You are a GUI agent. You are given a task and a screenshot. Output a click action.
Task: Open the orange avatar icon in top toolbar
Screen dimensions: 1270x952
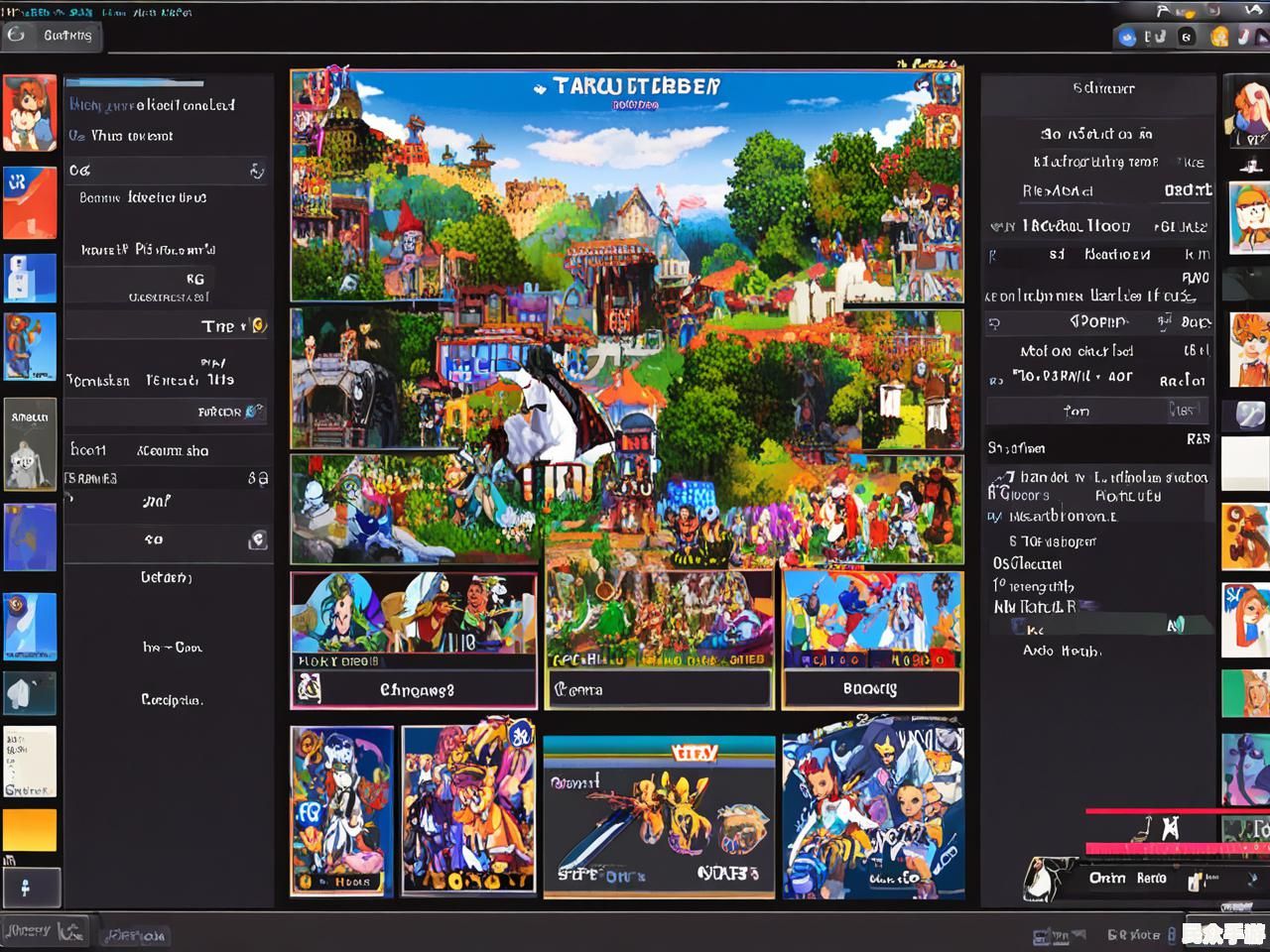click(1219, 37)
